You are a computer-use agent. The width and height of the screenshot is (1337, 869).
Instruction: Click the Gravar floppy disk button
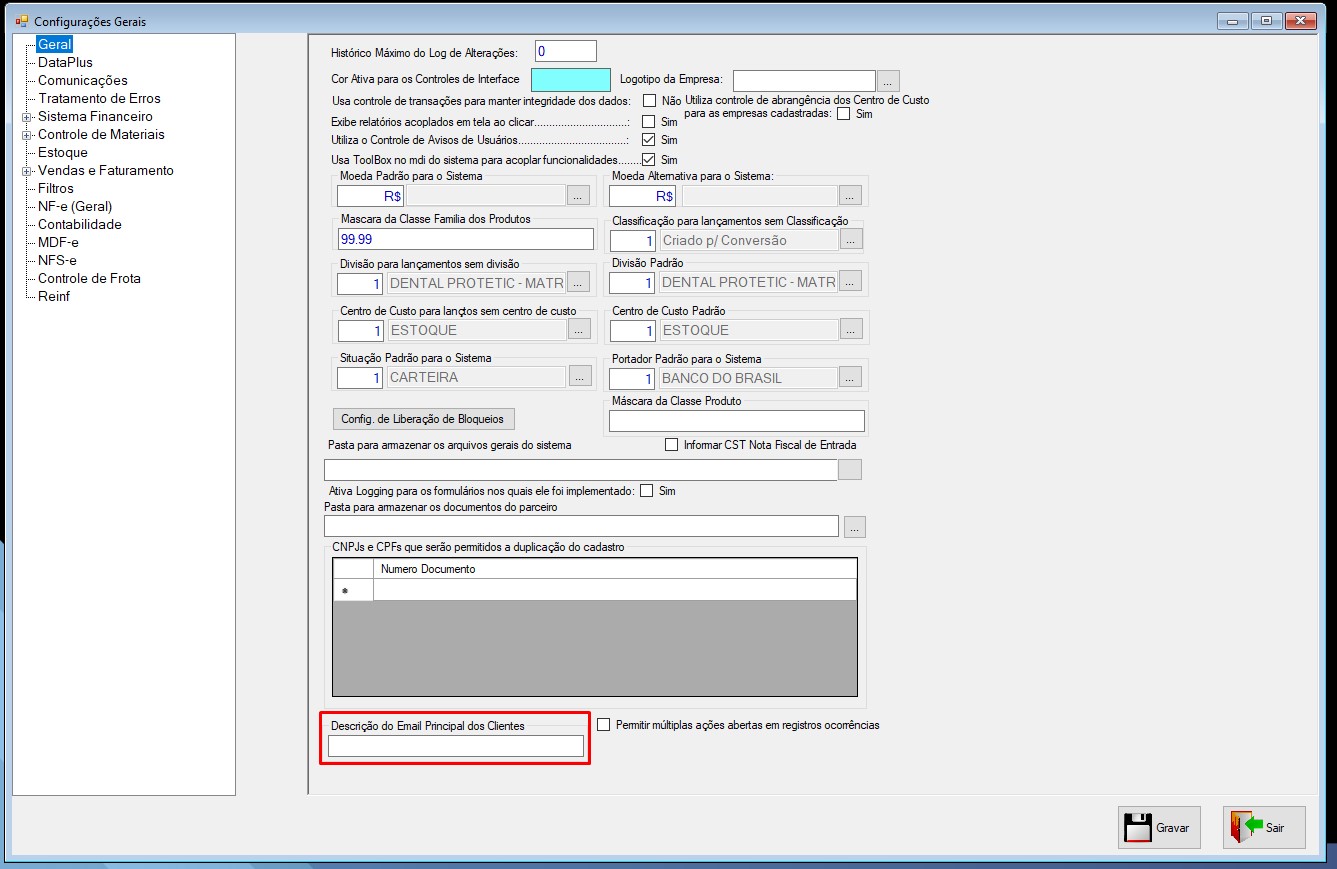[x=1158, y=828]
